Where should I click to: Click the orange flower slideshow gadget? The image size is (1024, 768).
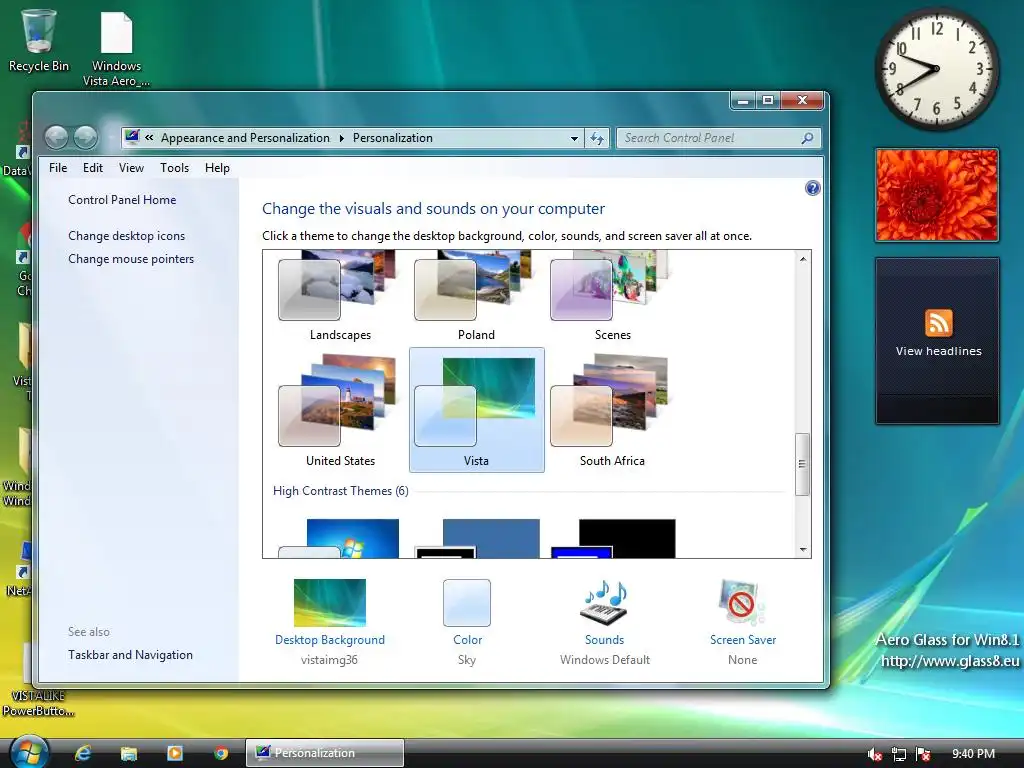[937, 195]
